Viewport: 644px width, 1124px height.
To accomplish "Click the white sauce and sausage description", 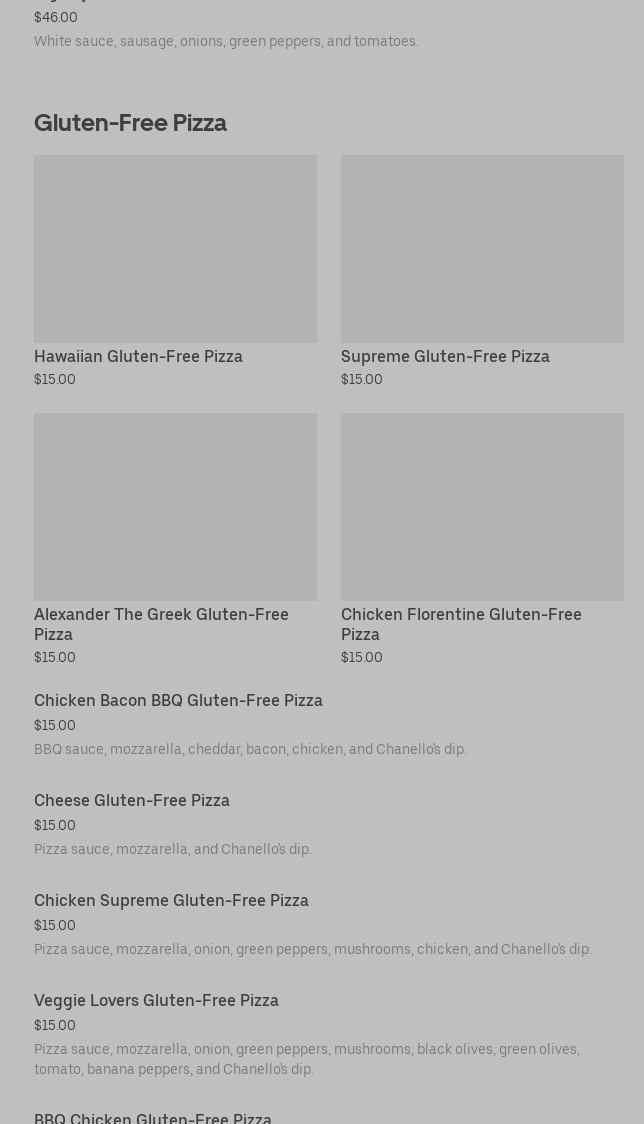I will click(x=226, y=42).
